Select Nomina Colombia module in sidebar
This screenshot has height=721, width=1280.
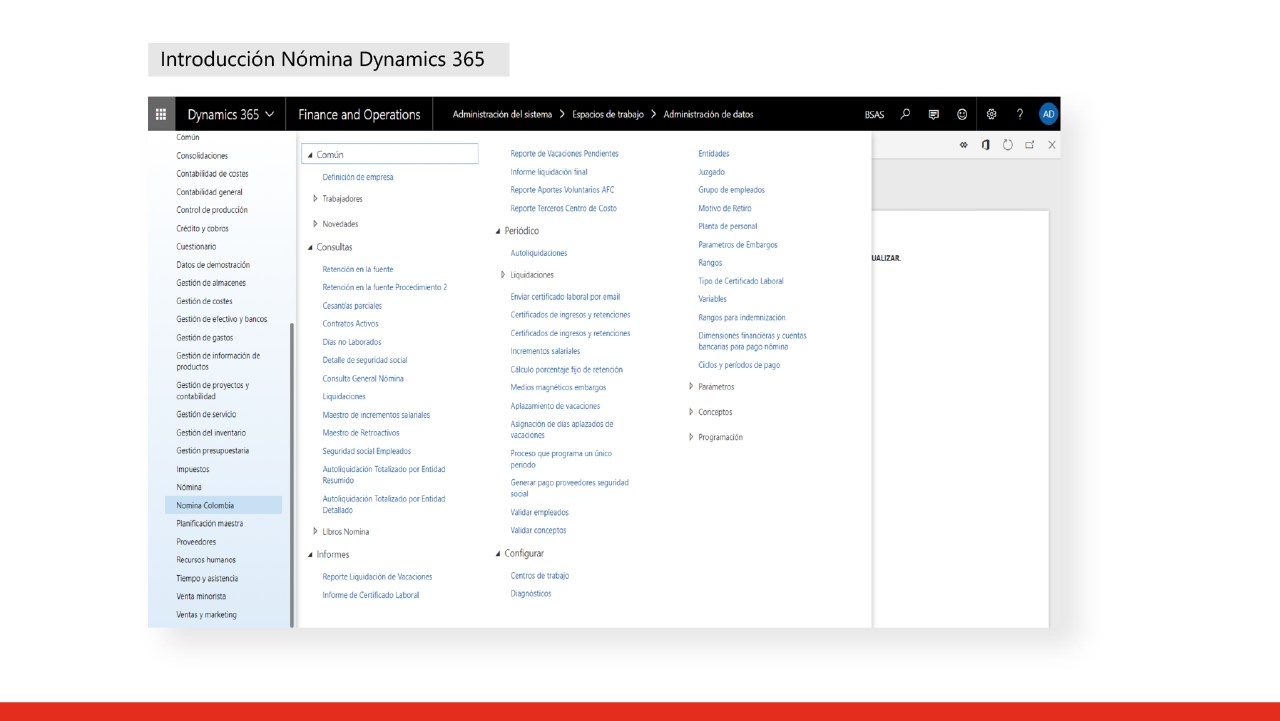point(224,505)
